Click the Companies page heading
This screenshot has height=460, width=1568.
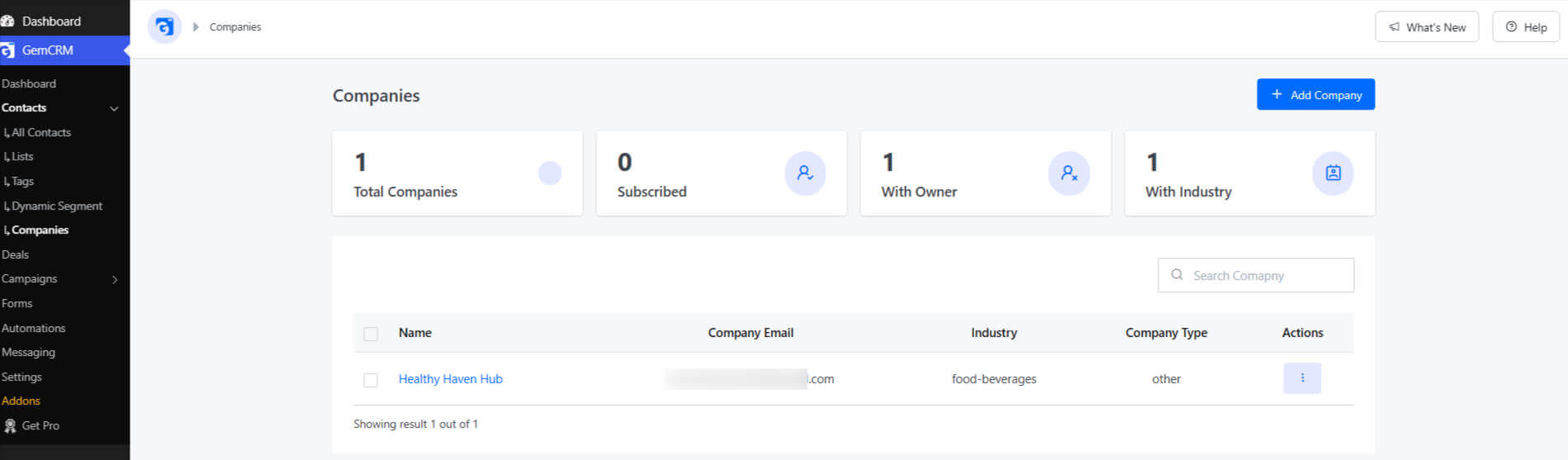[376, 96]
